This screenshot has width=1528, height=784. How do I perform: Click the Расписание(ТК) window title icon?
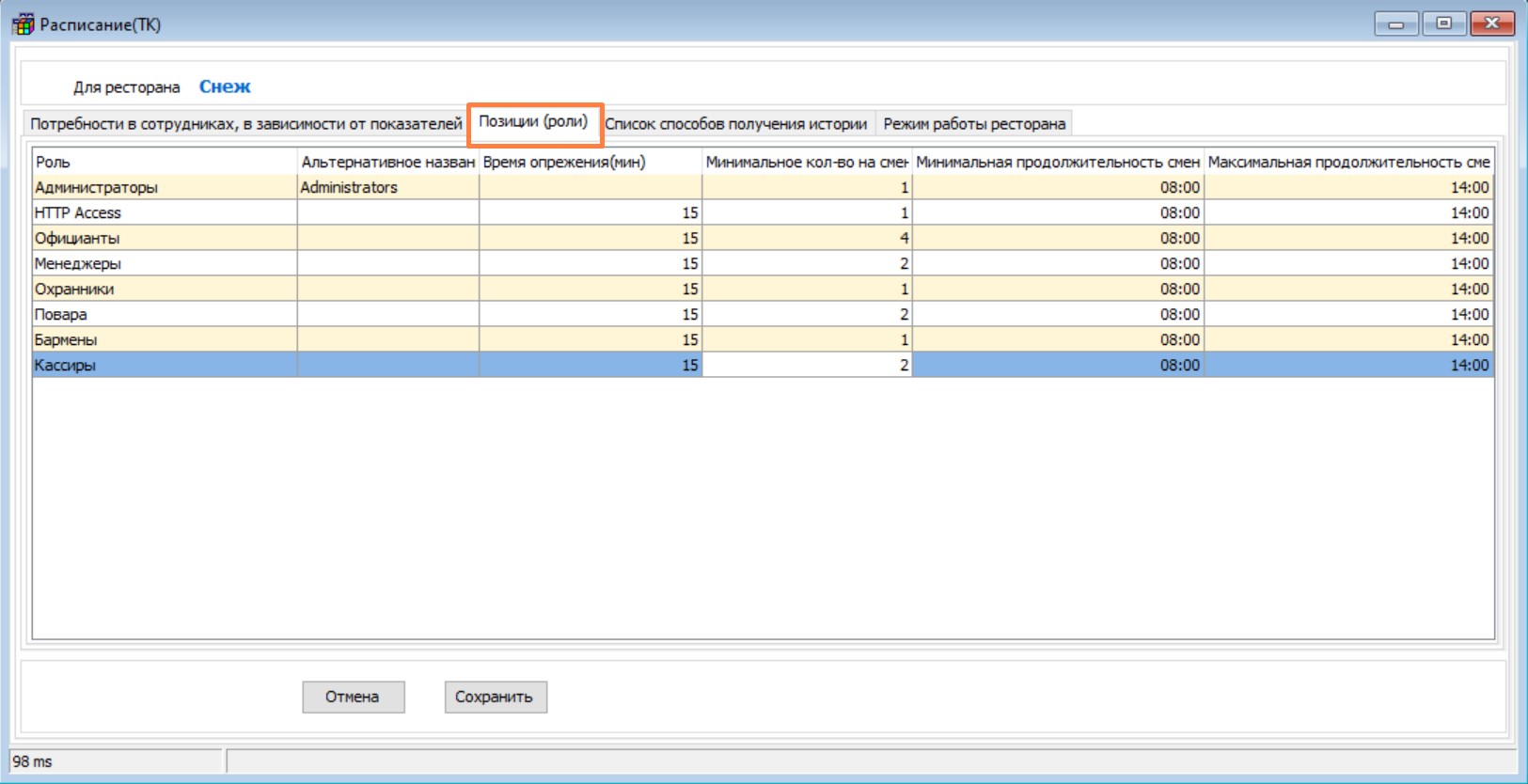[x=23, y=24]
